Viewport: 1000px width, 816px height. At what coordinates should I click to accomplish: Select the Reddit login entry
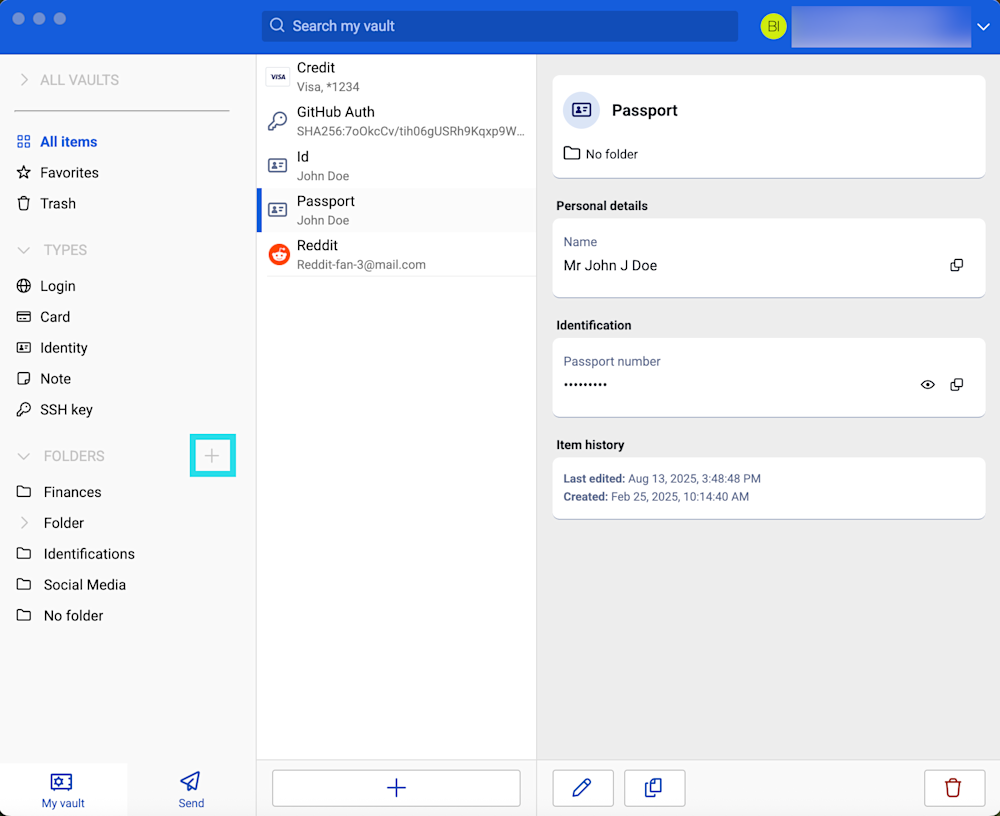click(396, 255)
